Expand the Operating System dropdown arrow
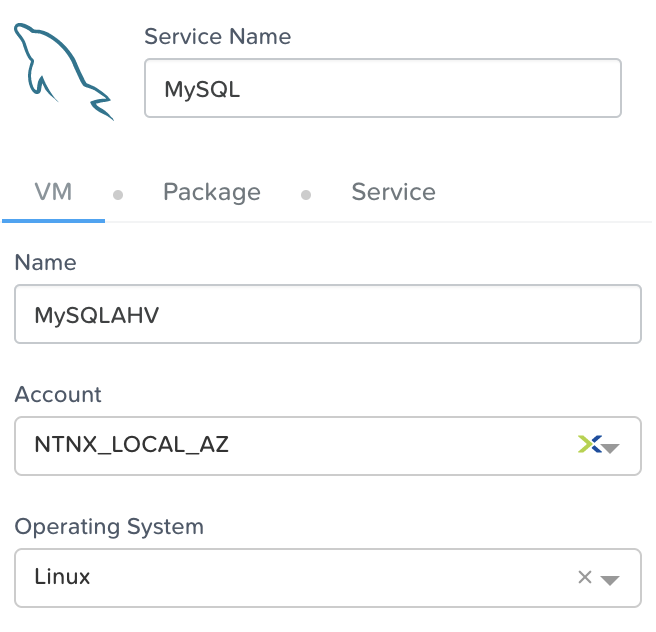 coord(611,578)
